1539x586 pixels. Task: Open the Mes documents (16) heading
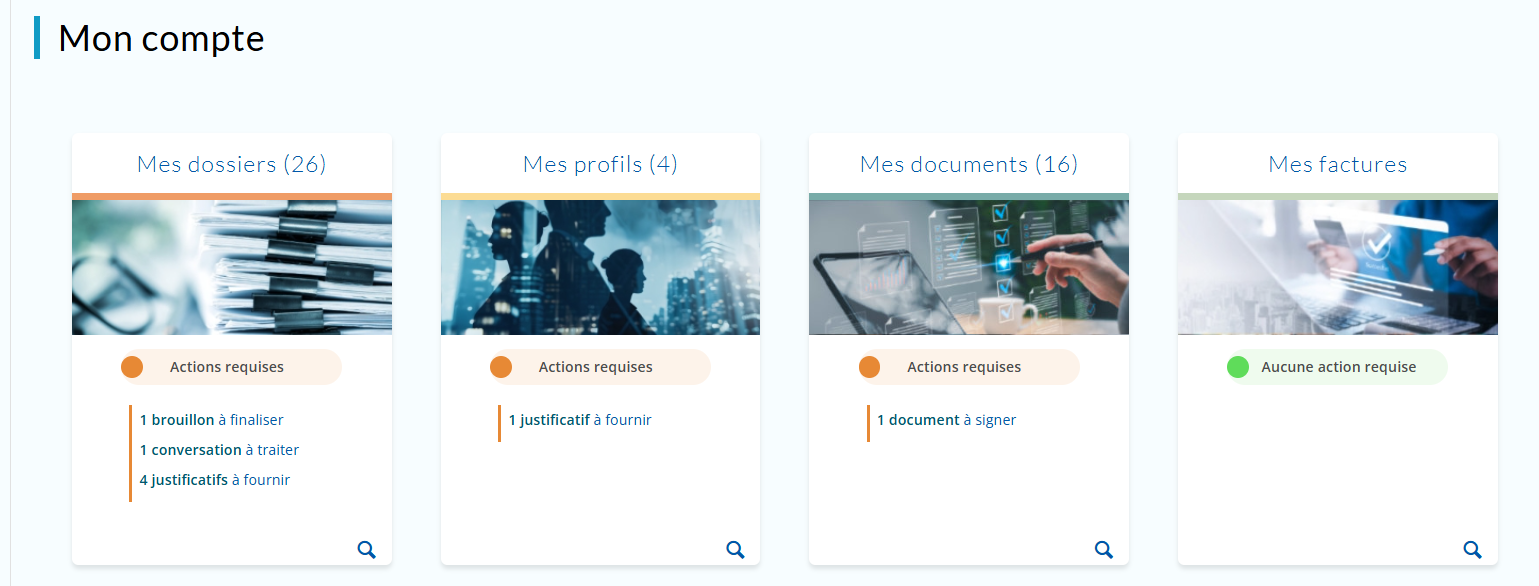tap(969, 164)
